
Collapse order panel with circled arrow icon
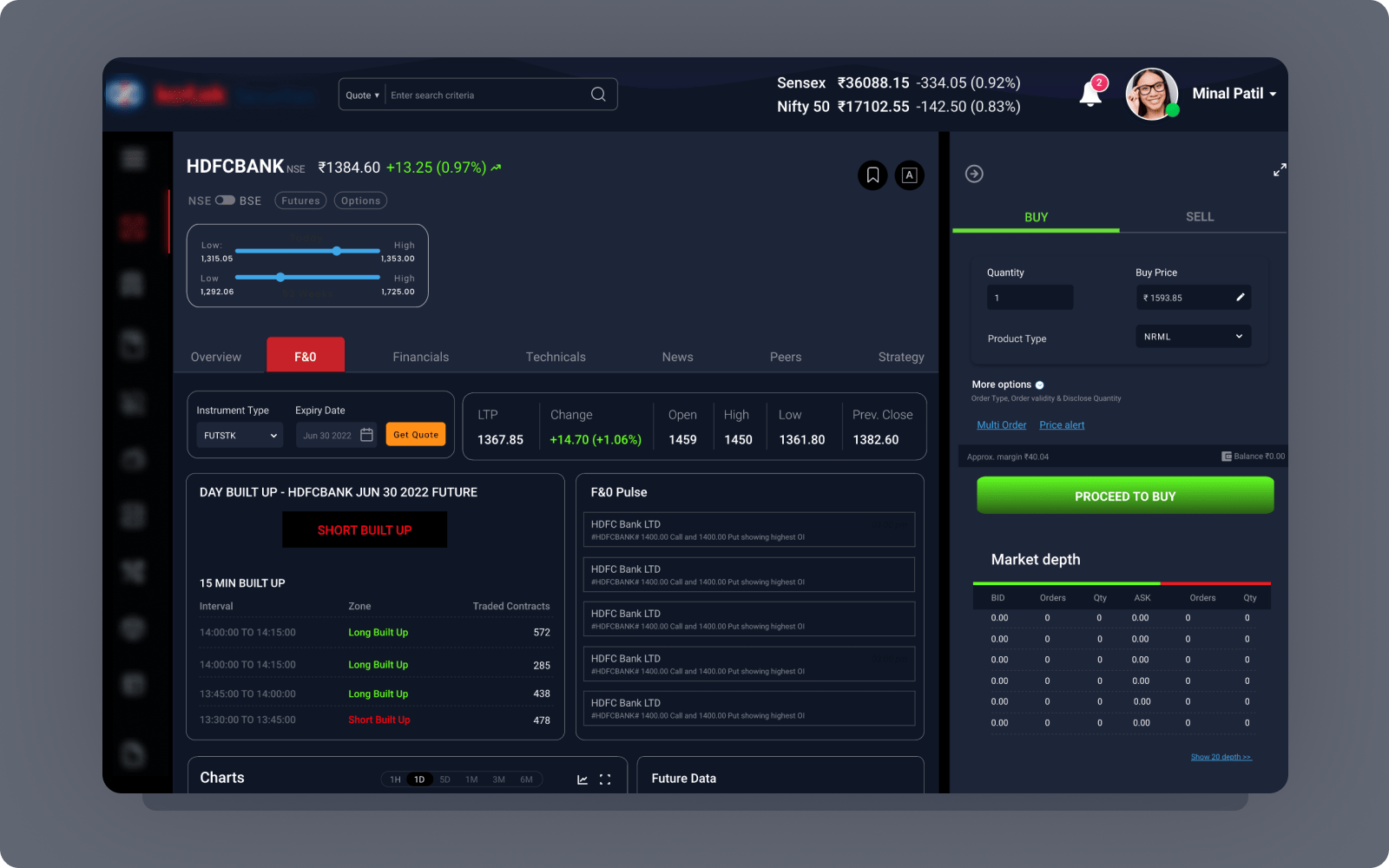click(x=974, y=174)
